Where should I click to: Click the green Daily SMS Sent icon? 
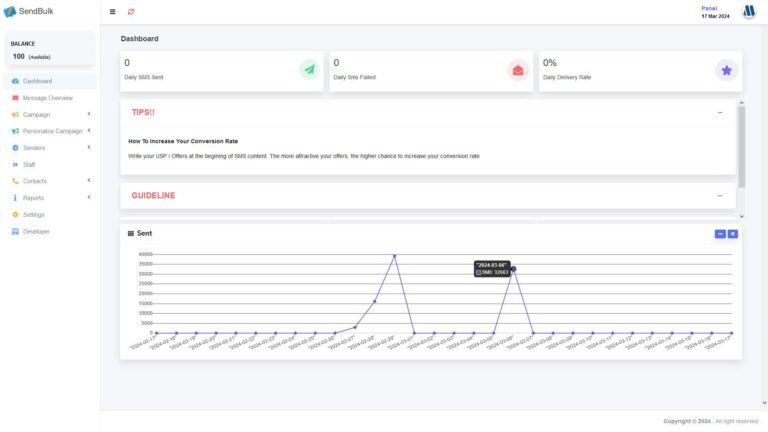coord(309,70)
